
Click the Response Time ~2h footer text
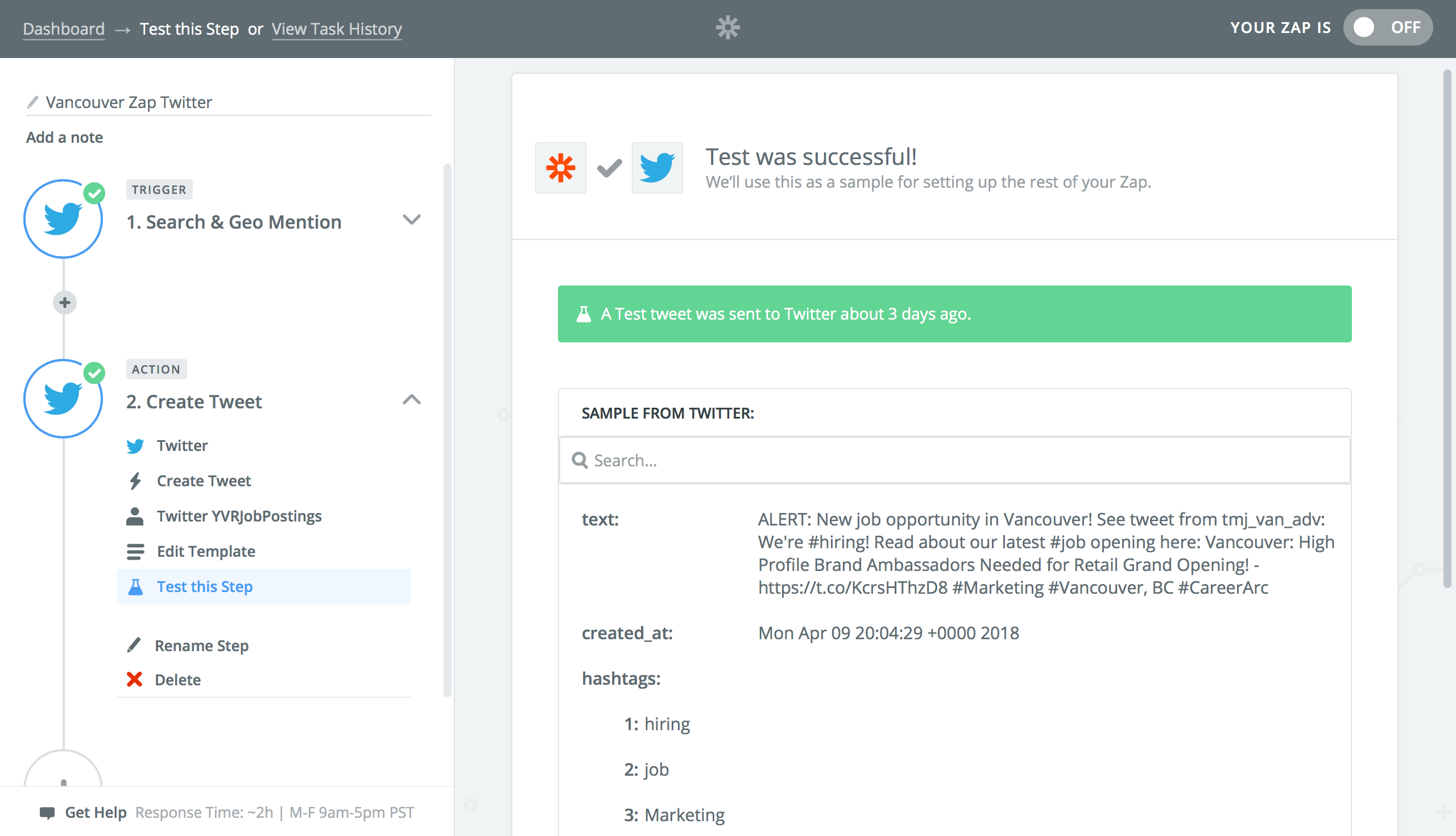tap(275, 813)
